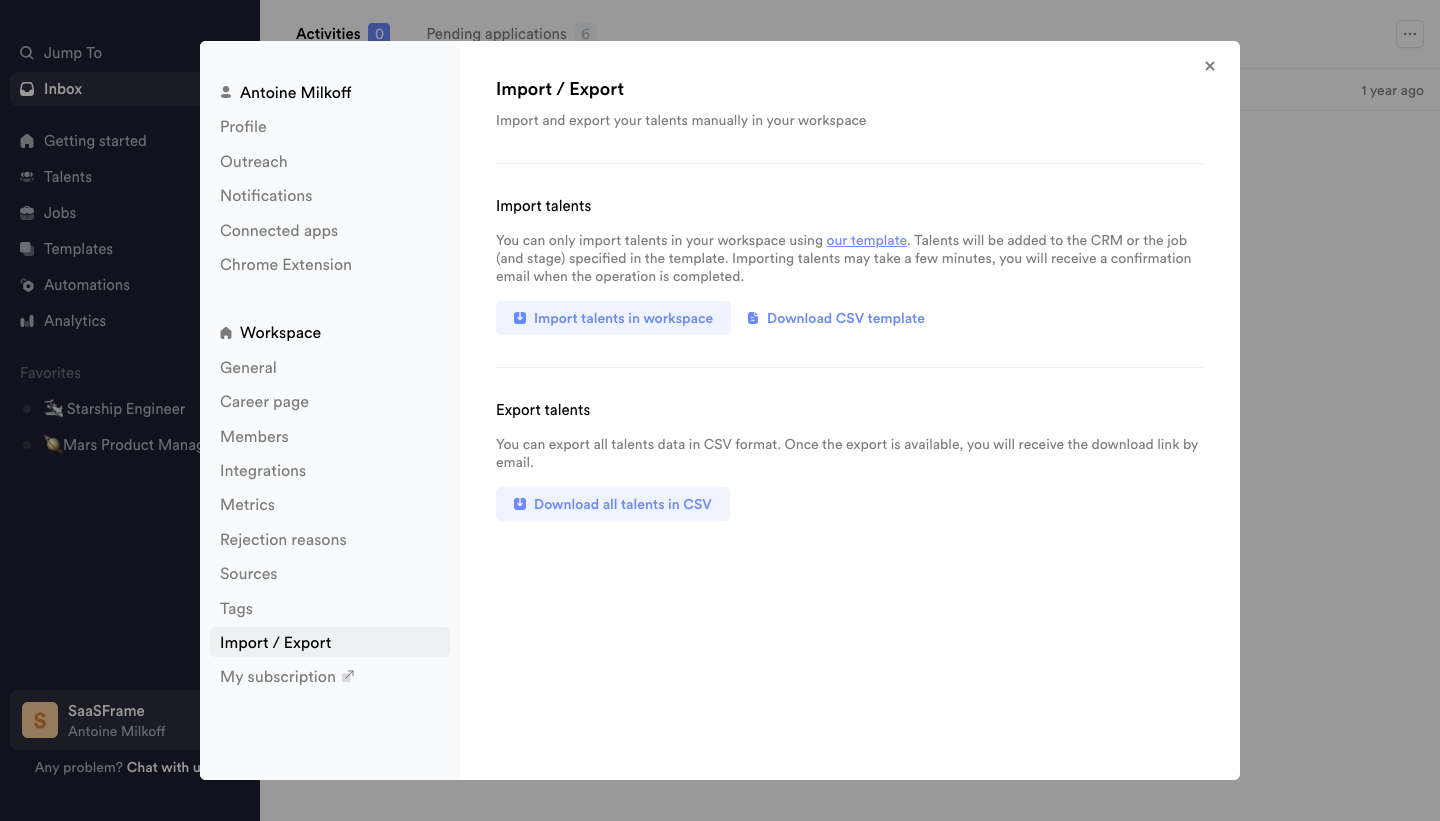Click the SaaSFrame workspace avatar
Screen dimensions: 1440x821
[x=40, y=720]
